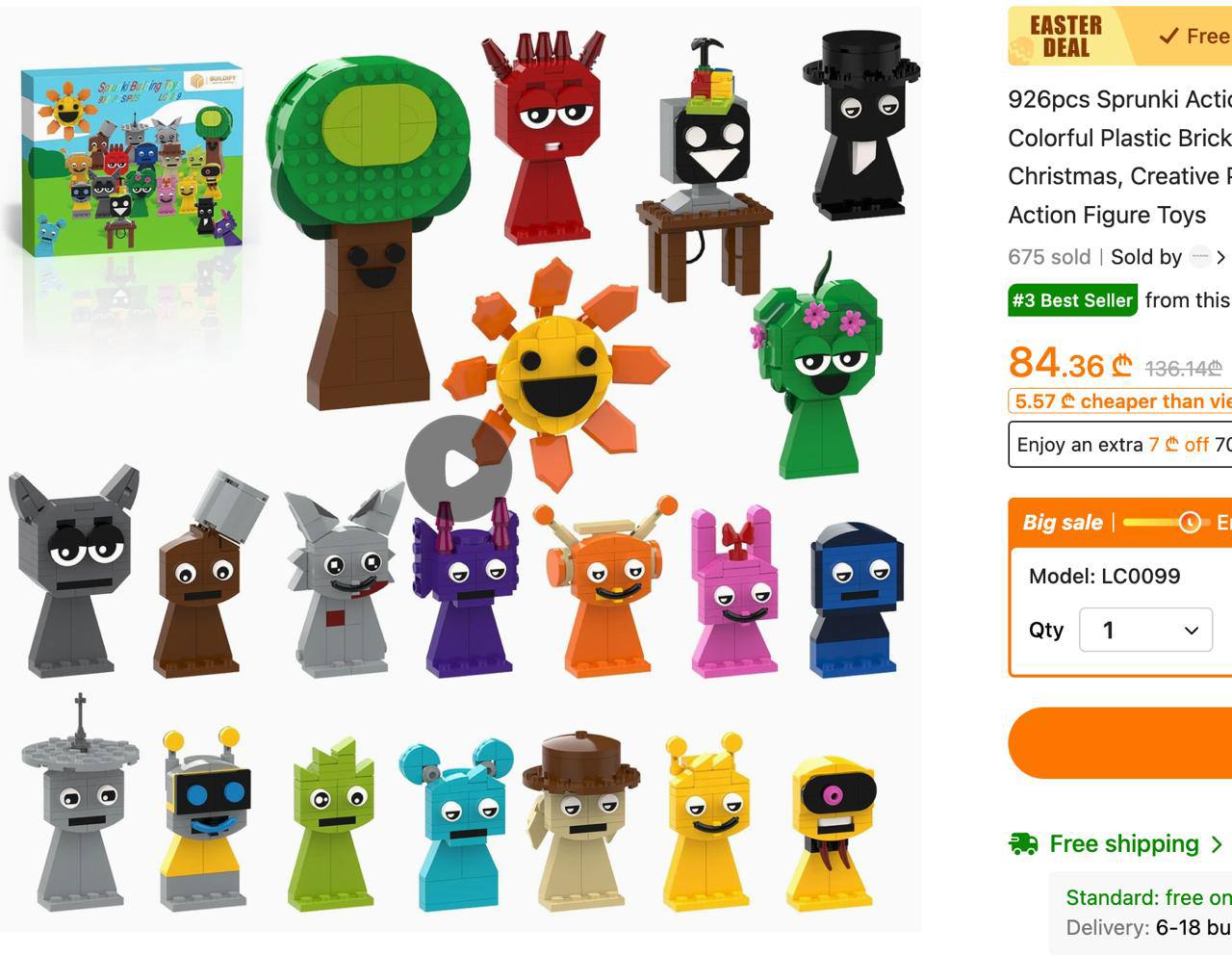Open Free shipping details arrow
This screenshot has height=955, width=1232.
(1217, 844)
